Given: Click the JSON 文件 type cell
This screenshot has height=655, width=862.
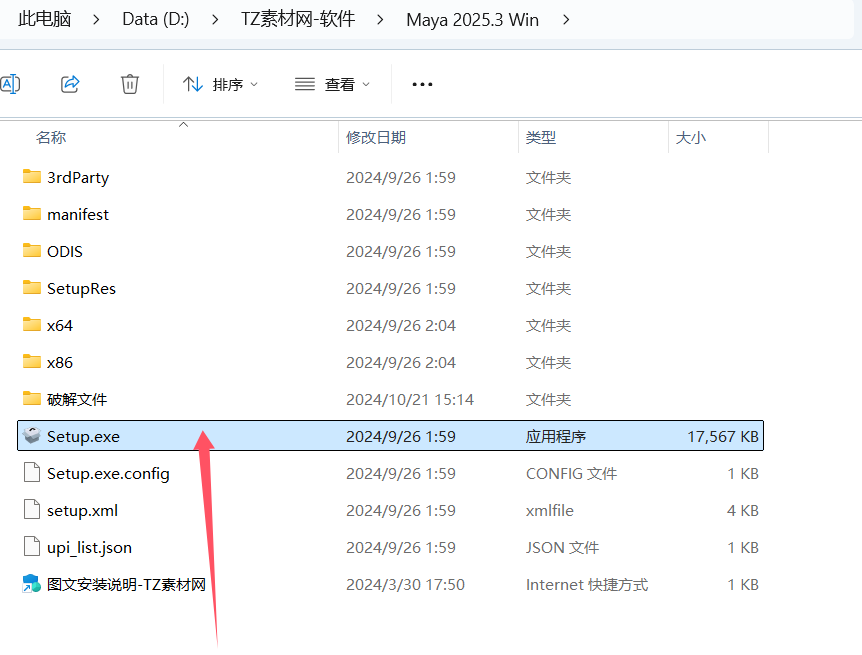Looking at the screenshot, I should 562,548.
